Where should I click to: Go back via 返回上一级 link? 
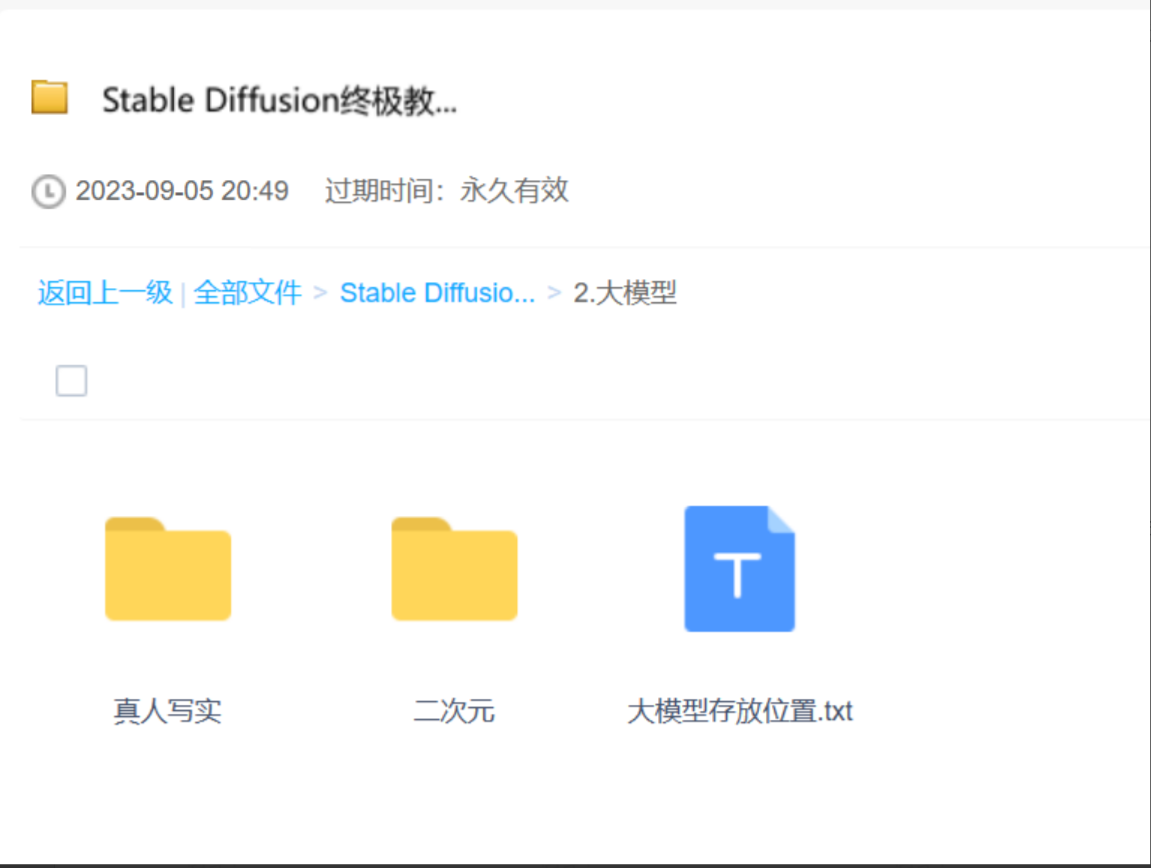tap(105, 293)
